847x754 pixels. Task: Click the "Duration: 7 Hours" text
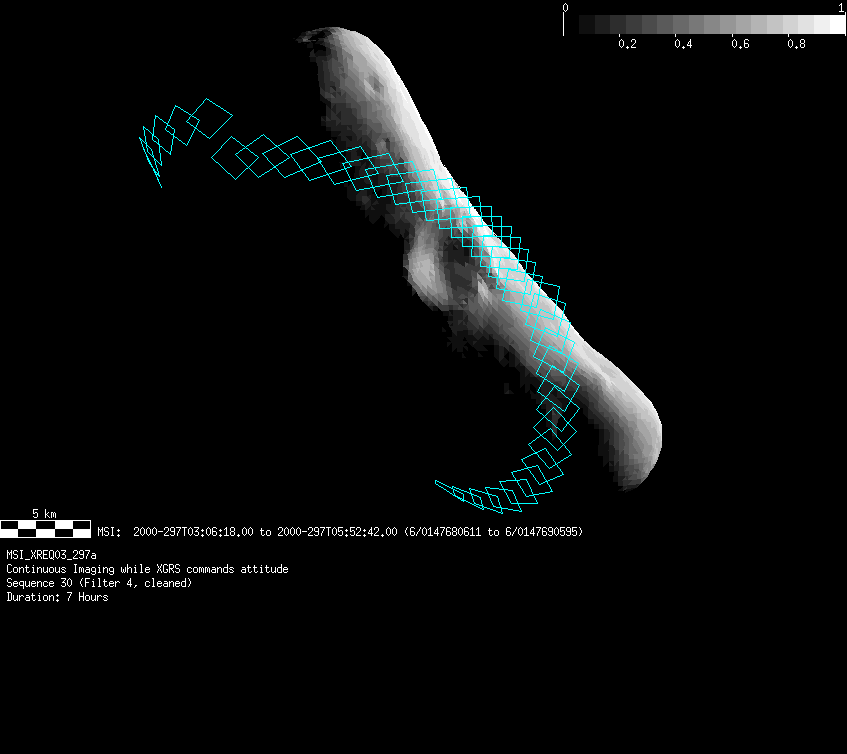tap(57, 597)
